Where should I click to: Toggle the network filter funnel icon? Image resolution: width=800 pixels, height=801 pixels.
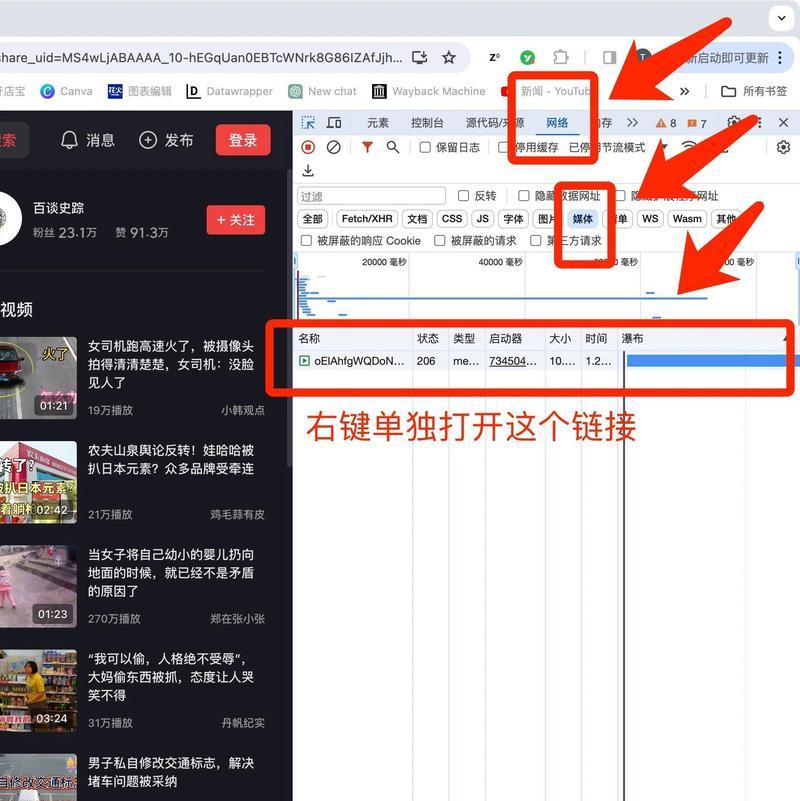point(367,148)
